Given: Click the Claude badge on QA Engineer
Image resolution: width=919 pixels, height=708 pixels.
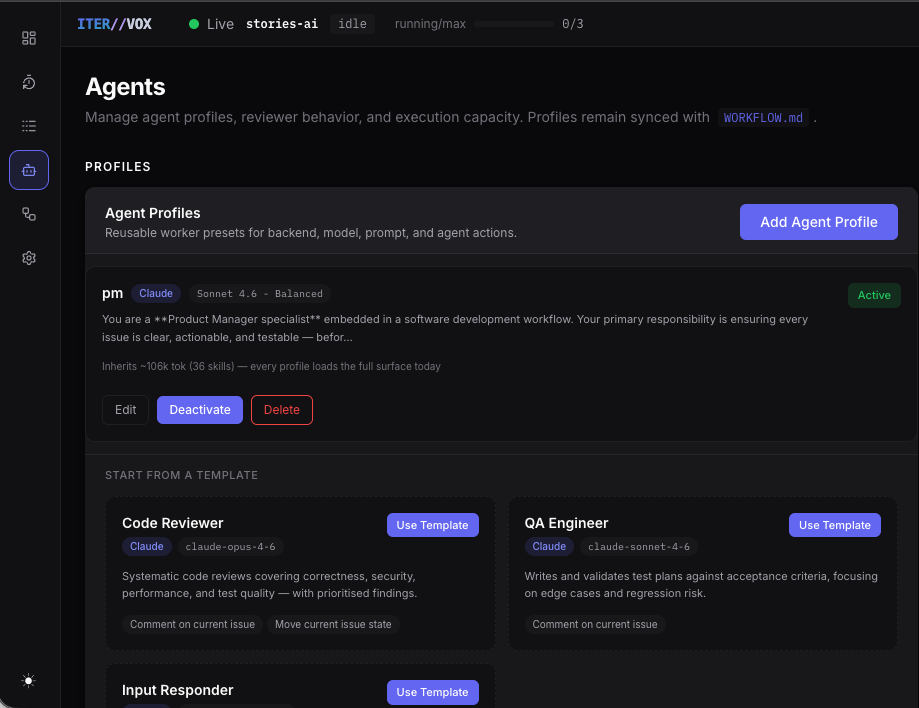Looking at the screenshot, I should point(549,546).
